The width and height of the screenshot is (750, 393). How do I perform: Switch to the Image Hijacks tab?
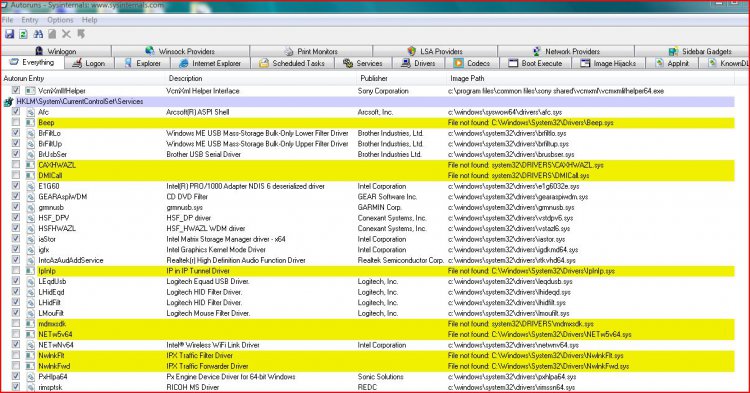(x=608, y=63)
